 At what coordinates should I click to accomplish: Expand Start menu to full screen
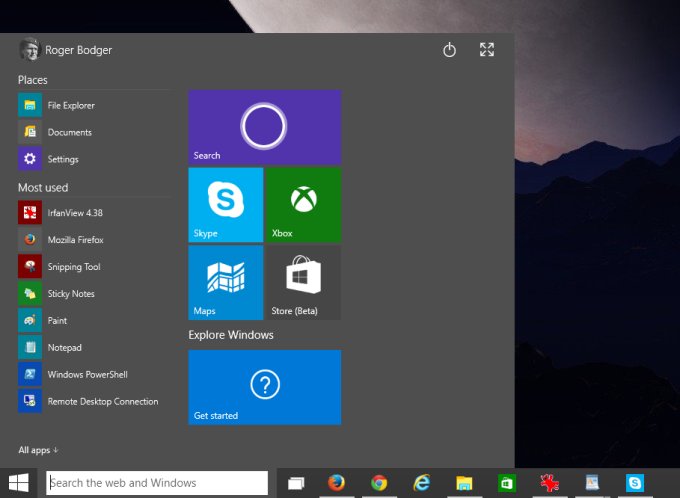tap(487, 50)
